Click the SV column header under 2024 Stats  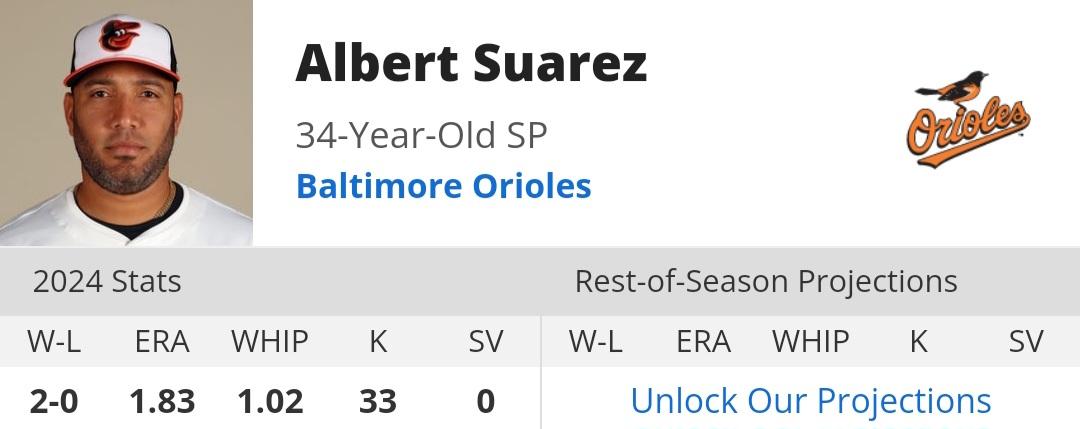point(486,342)
